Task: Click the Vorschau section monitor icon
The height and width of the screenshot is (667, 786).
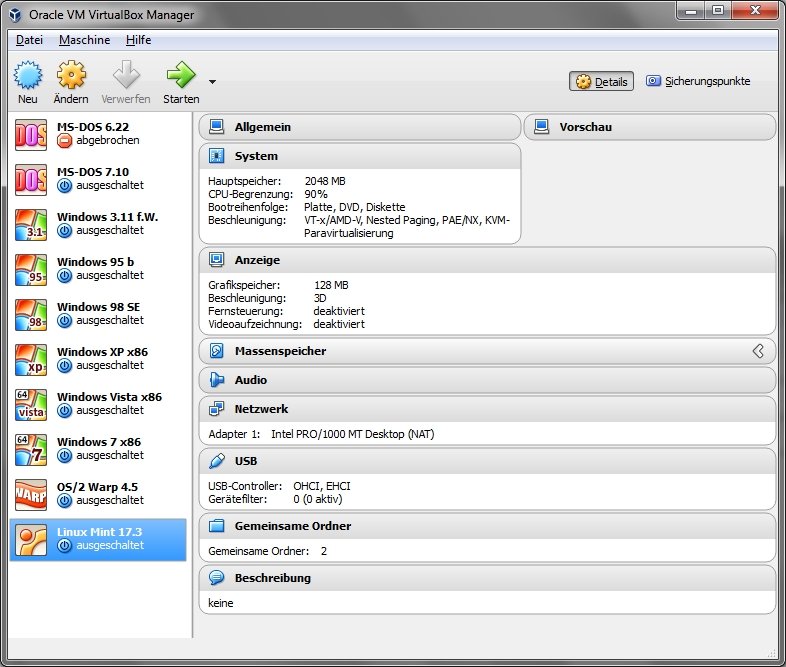Action: pos(541,127)
